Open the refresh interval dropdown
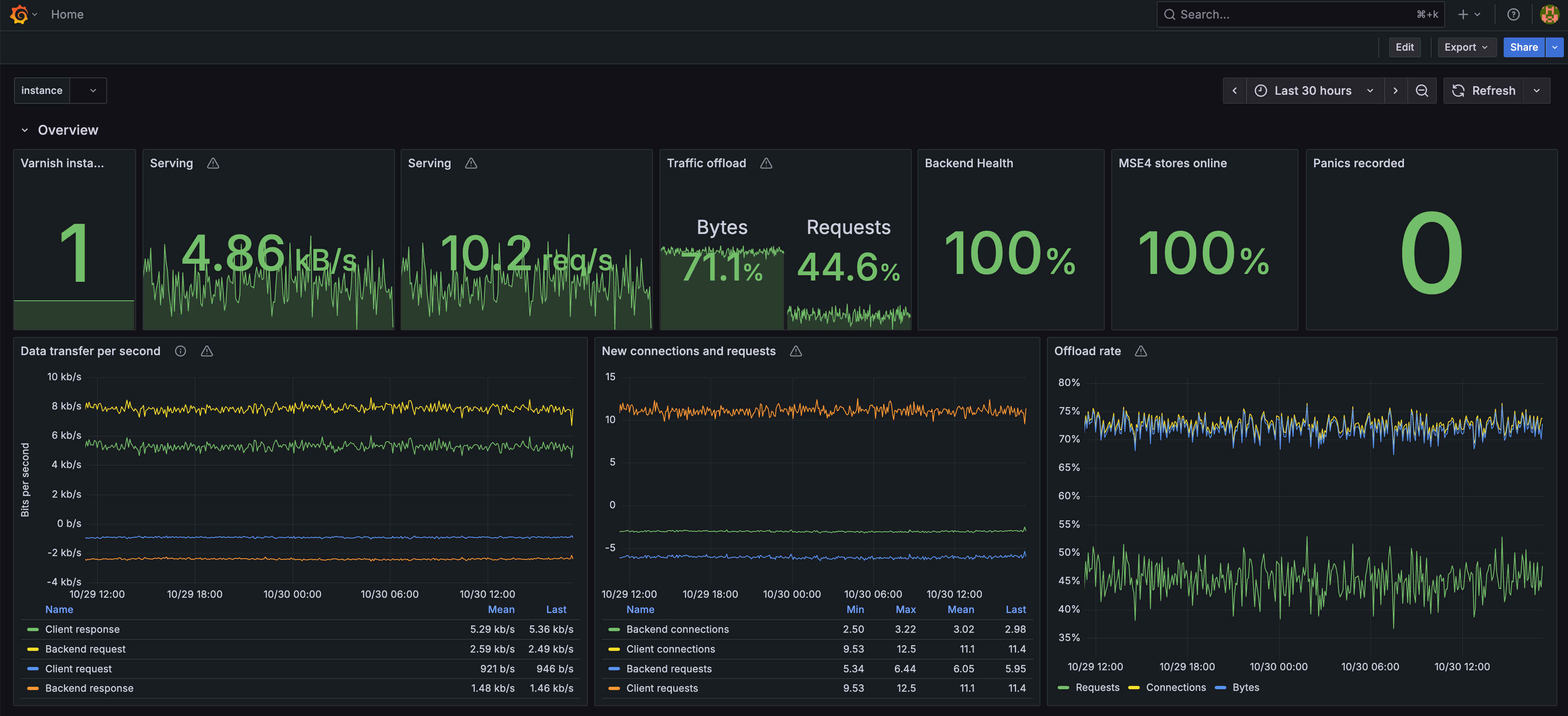 [1536, 90]
